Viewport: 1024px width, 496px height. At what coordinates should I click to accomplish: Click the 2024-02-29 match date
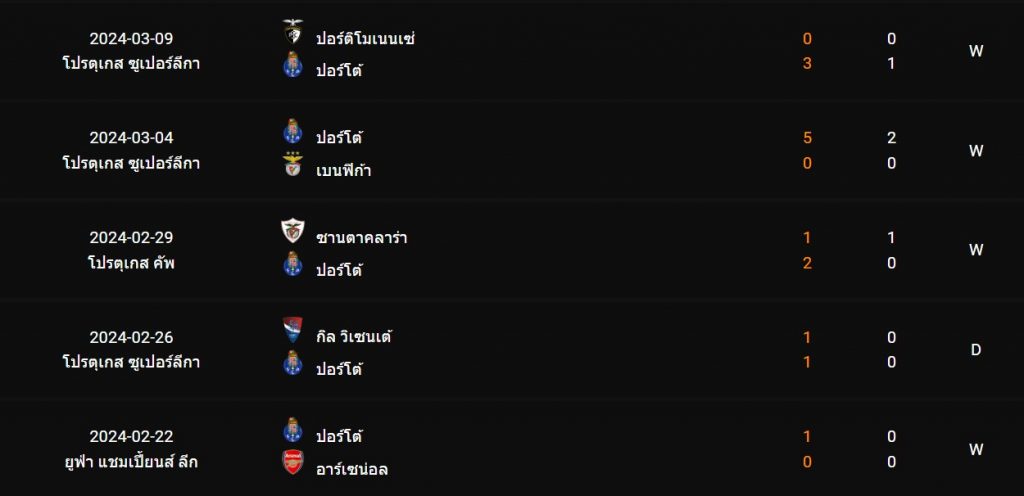pos(131,238)
